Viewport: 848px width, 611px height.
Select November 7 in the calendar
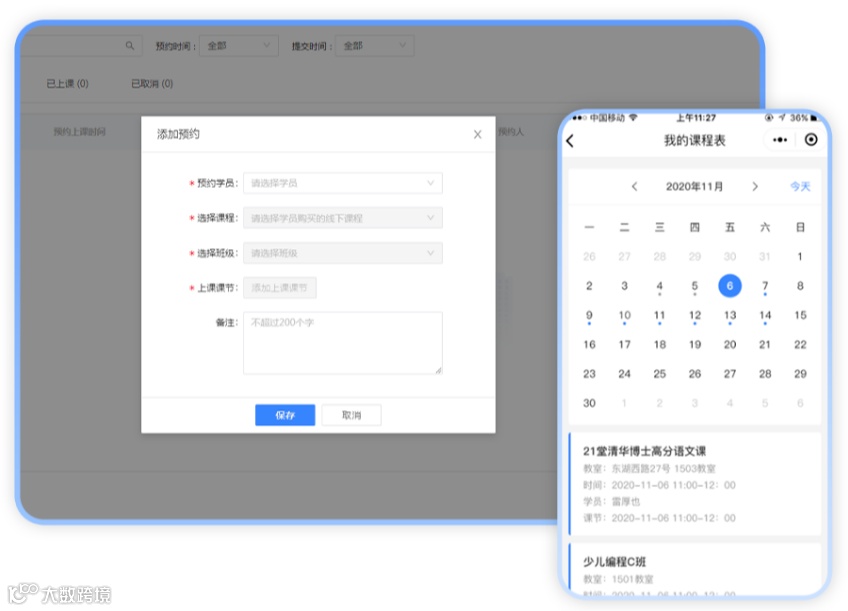click(x=765, y=285)
